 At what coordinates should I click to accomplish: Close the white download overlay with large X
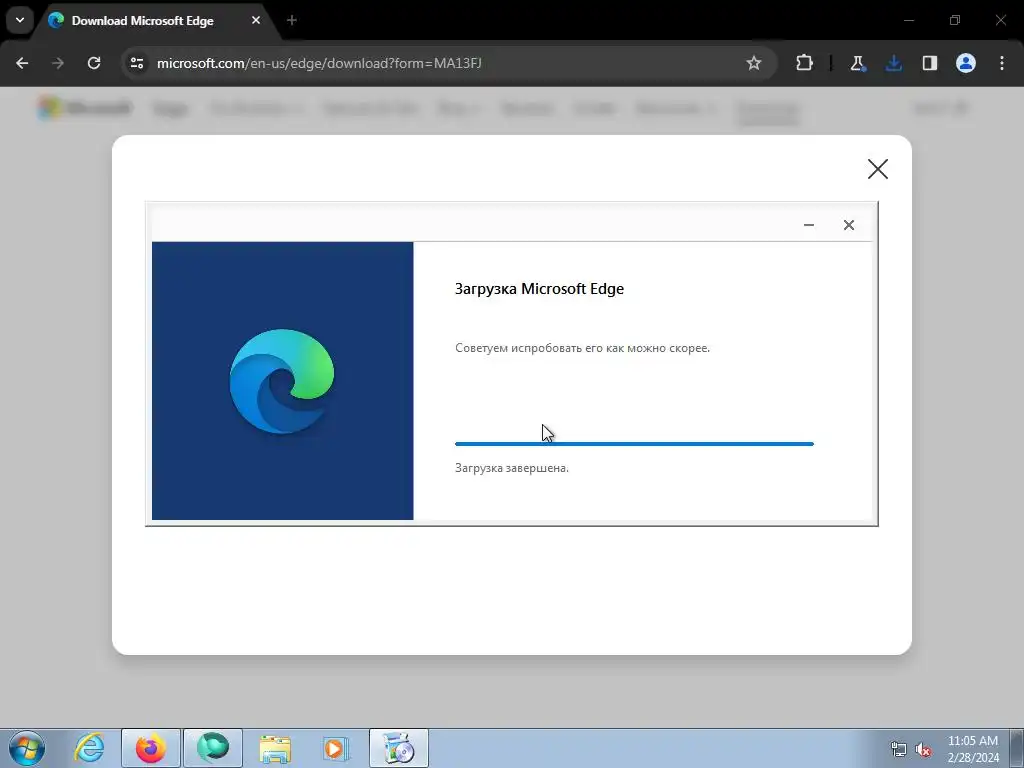(x=878, y=169)
